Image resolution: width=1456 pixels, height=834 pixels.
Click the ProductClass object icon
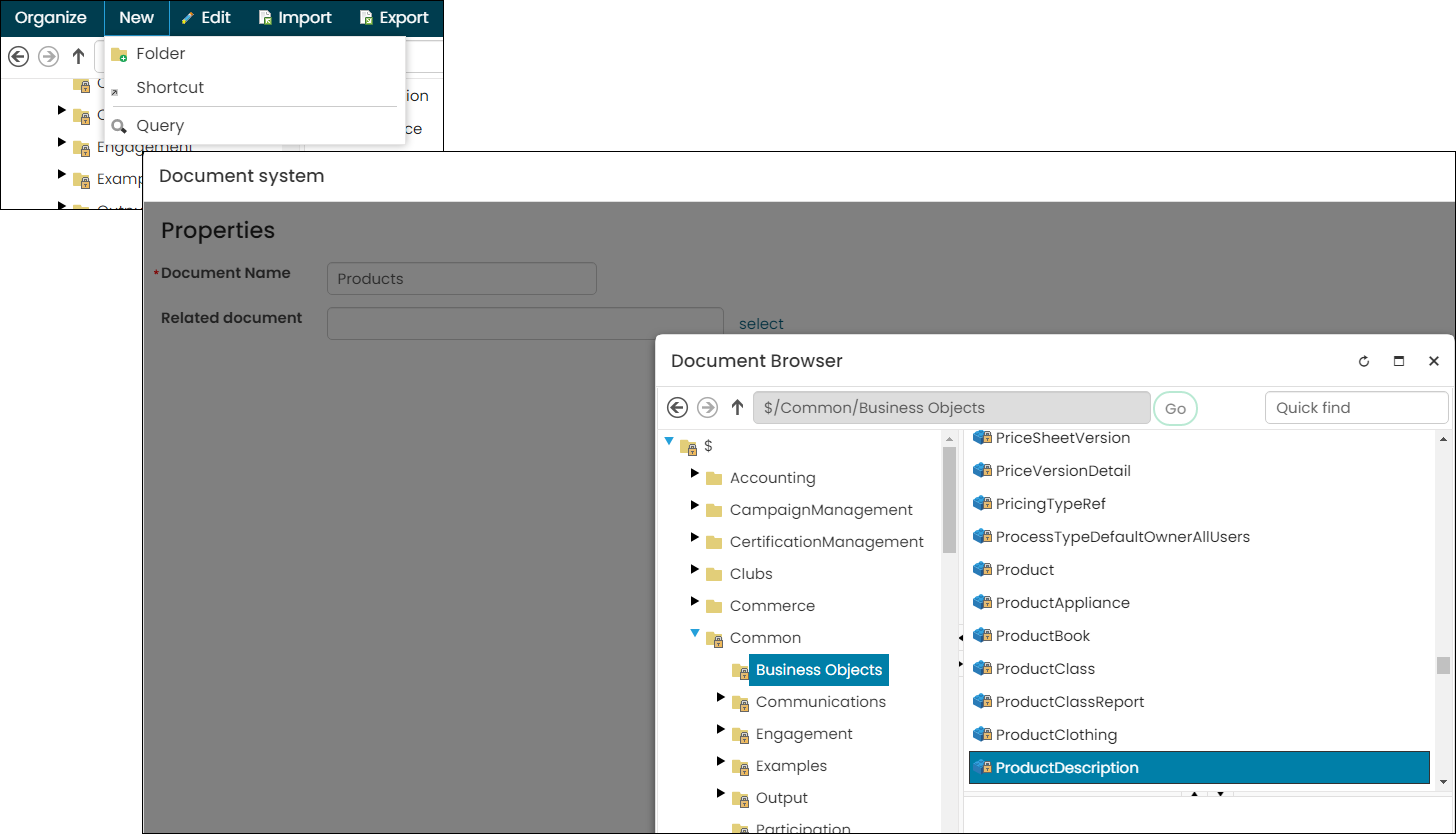(x=982, y=669)
